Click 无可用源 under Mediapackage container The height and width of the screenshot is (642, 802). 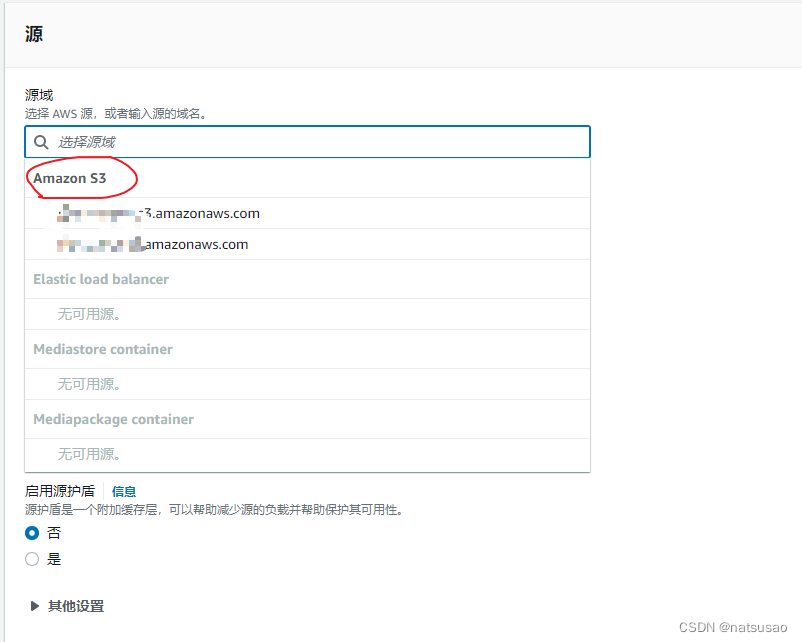(x=89, y=454)
